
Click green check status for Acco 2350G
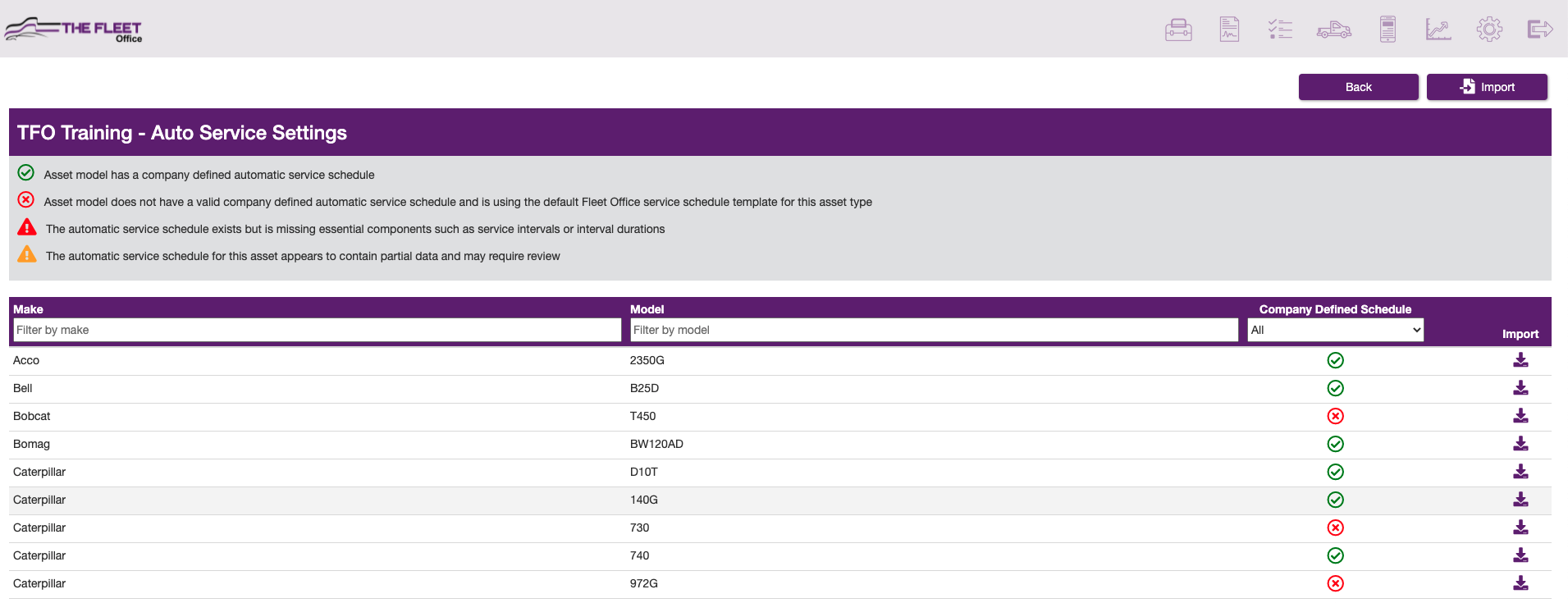click(1335, 360)
